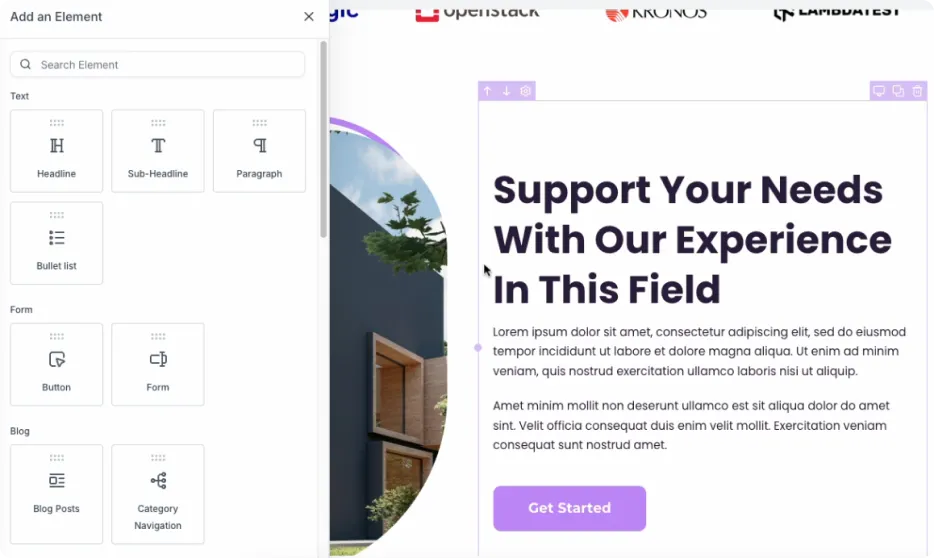The width and height of the screenshot is (934, 558).
Task: Click the Search Element input field
Action: [x=157, y=64]
